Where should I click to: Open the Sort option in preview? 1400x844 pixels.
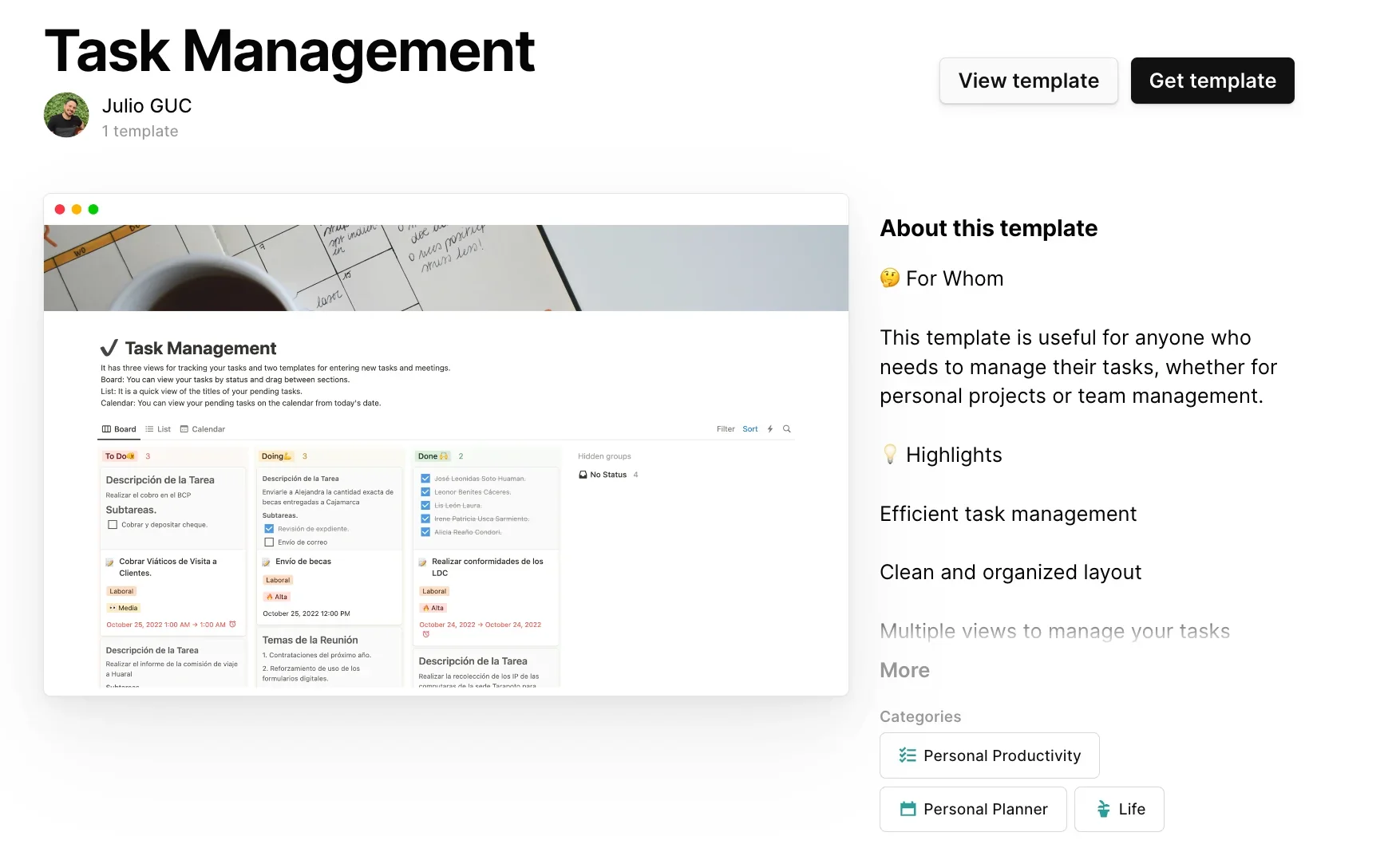pos(750,429)
